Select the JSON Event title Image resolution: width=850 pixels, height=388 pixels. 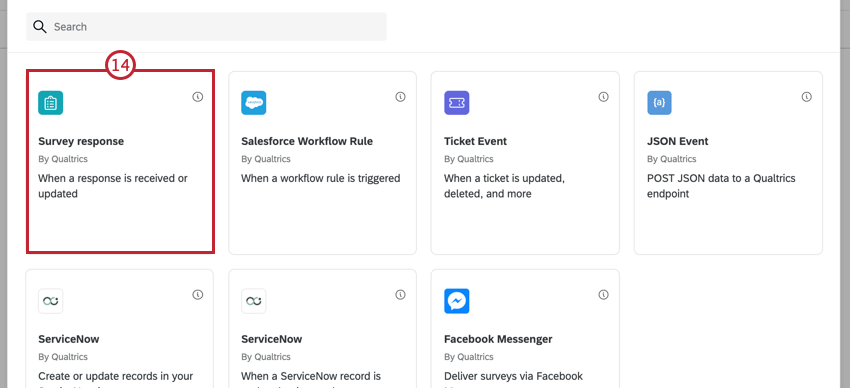678,141
